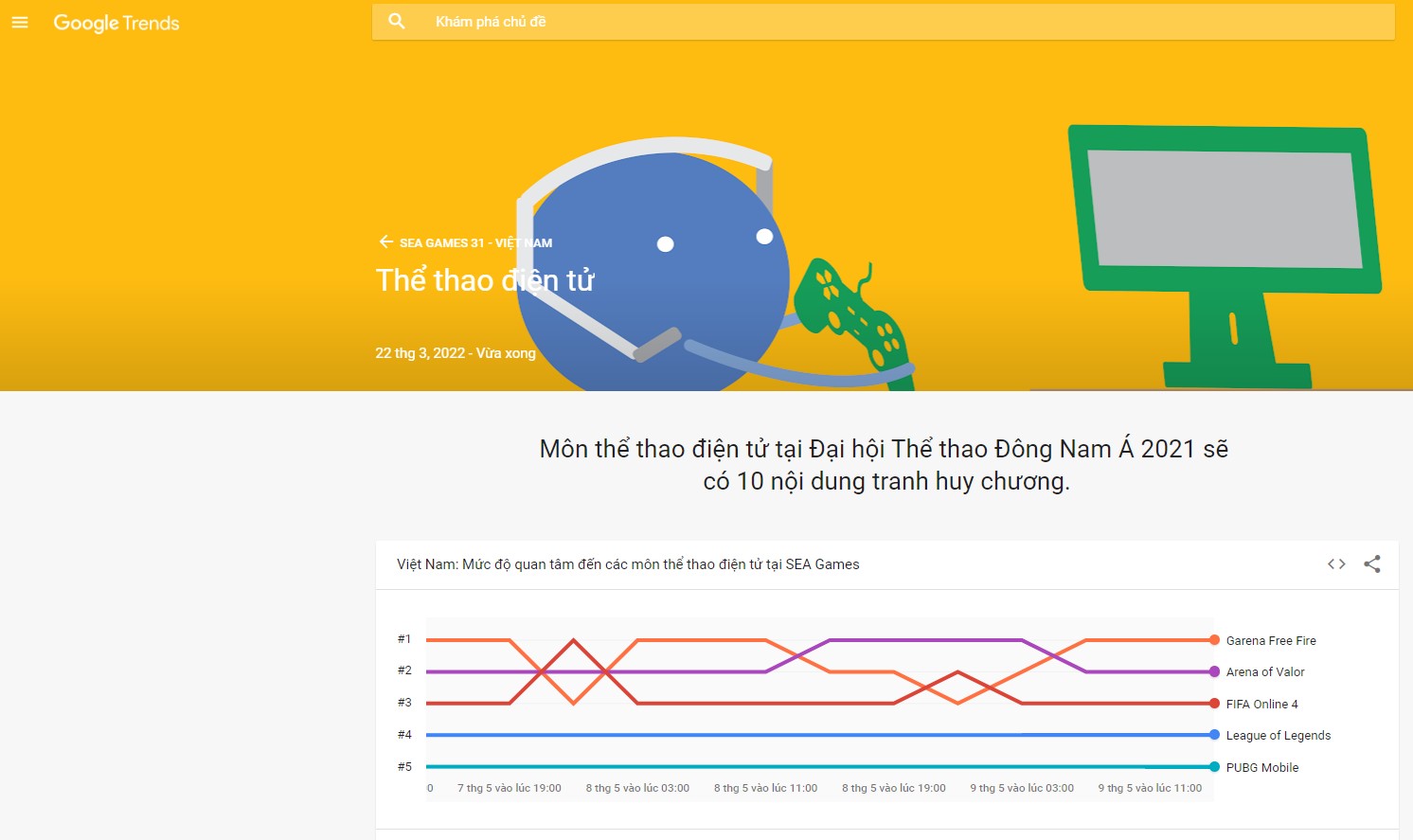This screenshot has height=840, width=1413.
Task: Click the Google Trends logo
Action: [116, 23]
